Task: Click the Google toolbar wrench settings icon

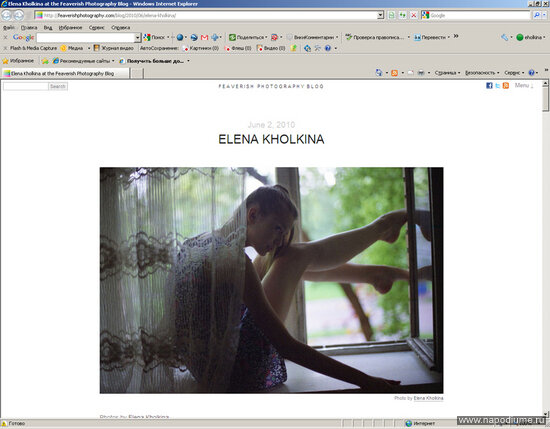Action: coord(504,37)
